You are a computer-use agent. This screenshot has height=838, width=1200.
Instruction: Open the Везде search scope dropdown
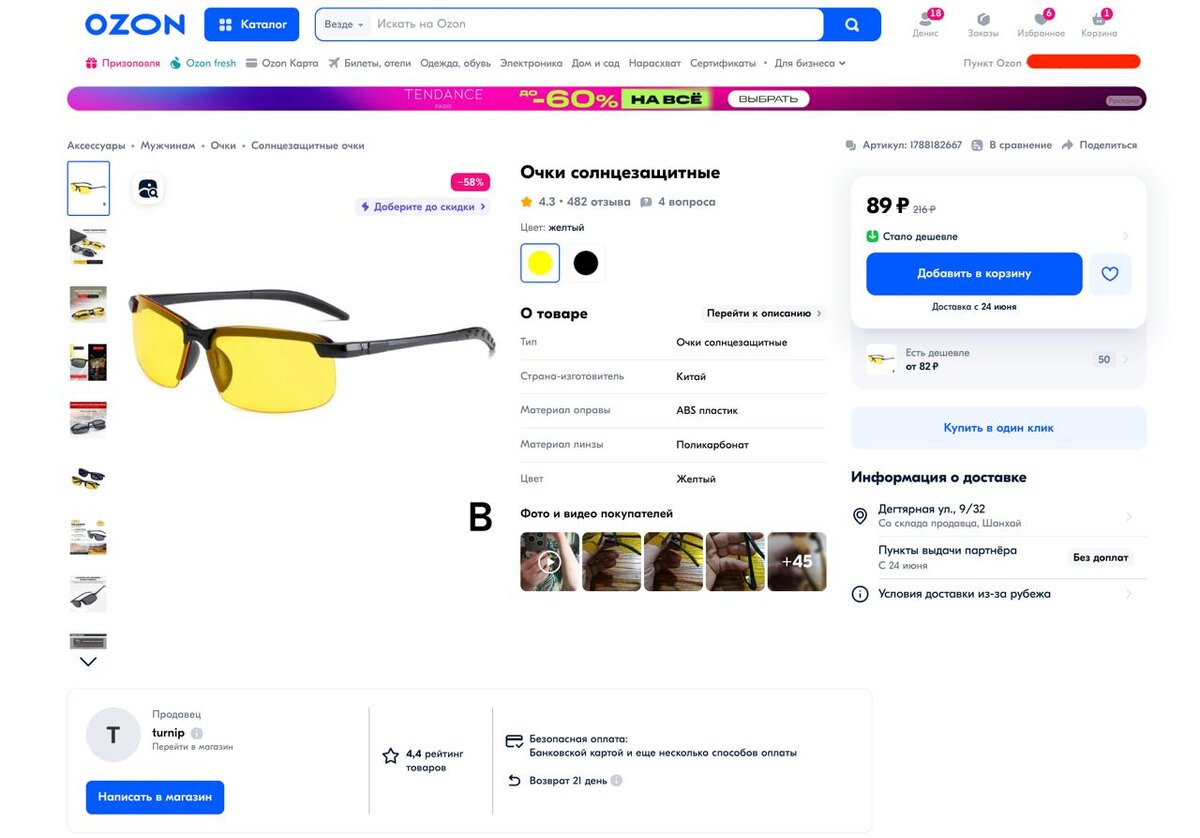pyautogui.click(x=344, y=24)
